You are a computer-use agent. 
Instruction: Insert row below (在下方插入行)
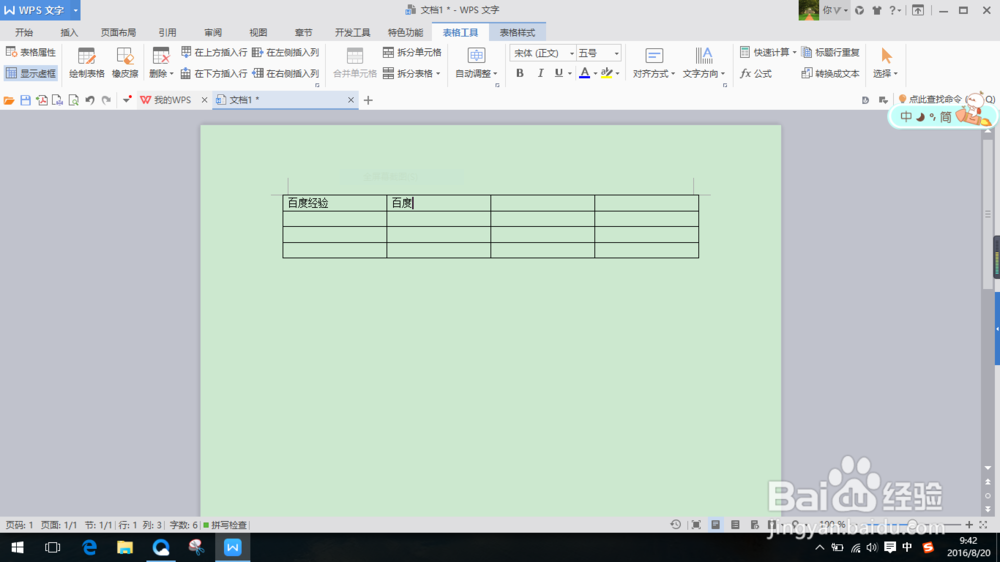point(214,73)
